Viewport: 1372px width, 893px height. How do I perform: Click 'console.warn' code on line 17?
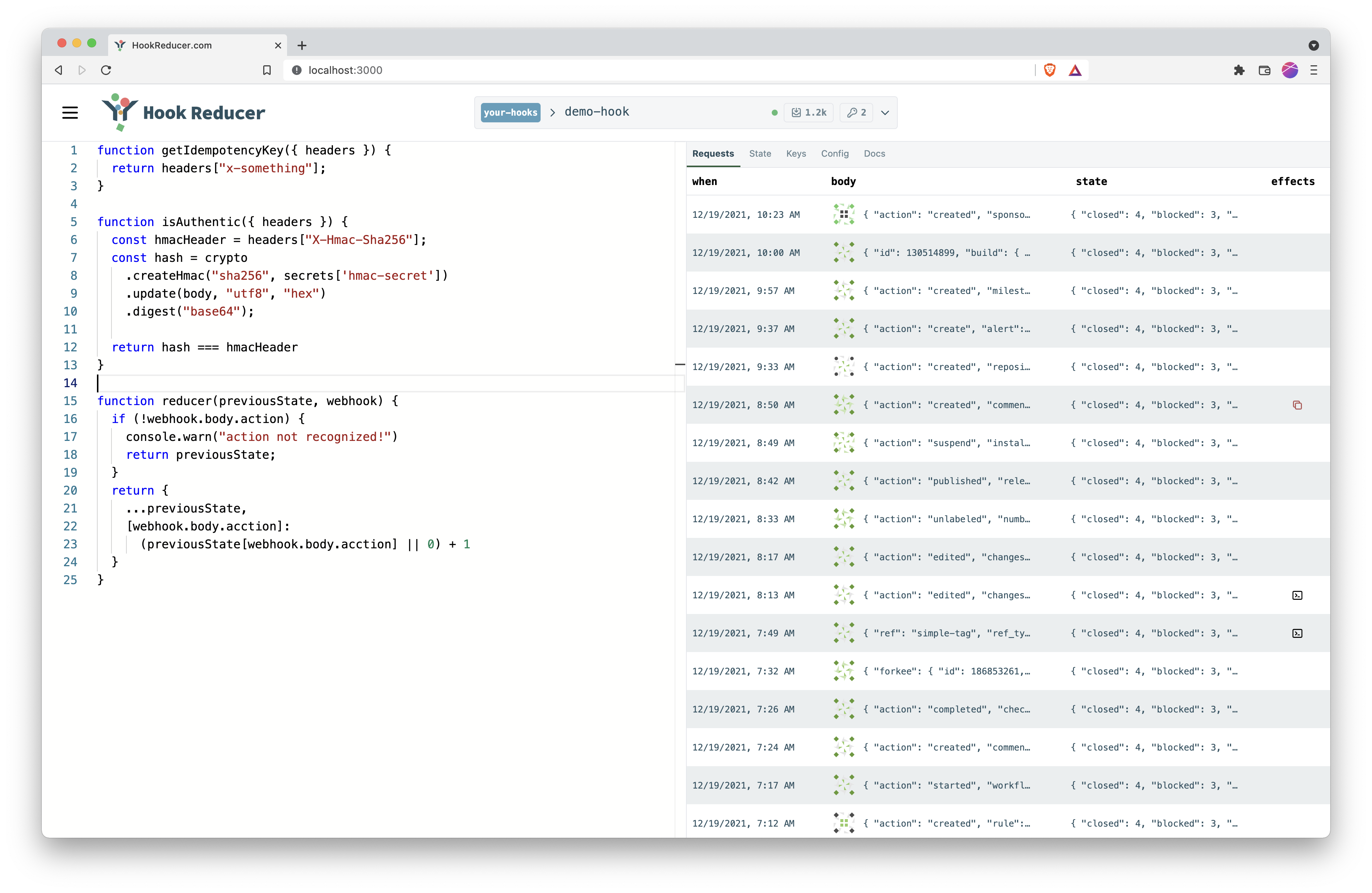tap(262, 437)
